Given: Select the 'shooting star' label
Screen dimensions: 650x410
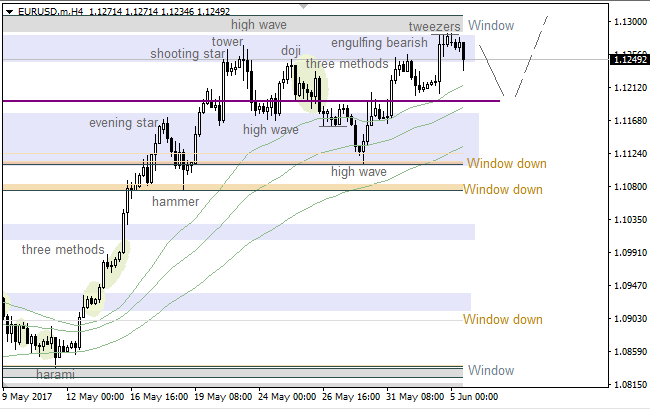Looking at the screenshot, I should pos(189,54).
